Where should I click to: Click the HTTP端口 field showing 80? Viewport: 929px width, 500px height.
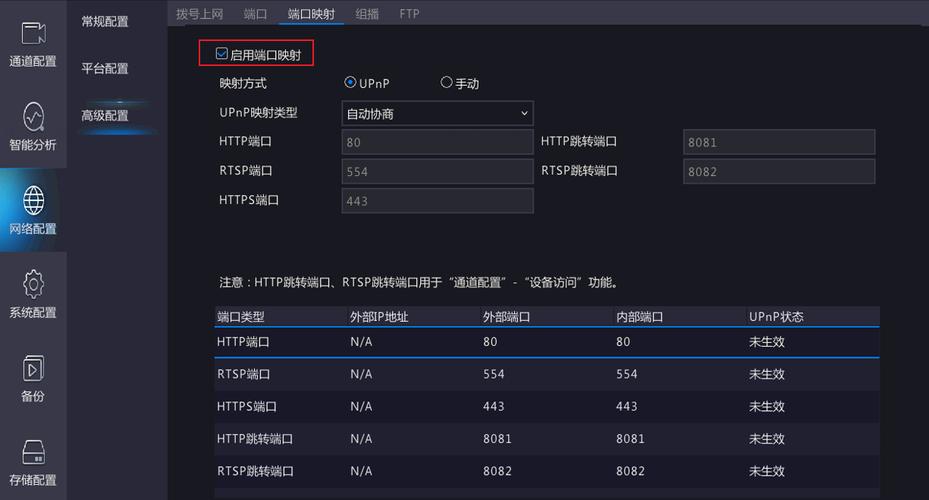[437, 142]
